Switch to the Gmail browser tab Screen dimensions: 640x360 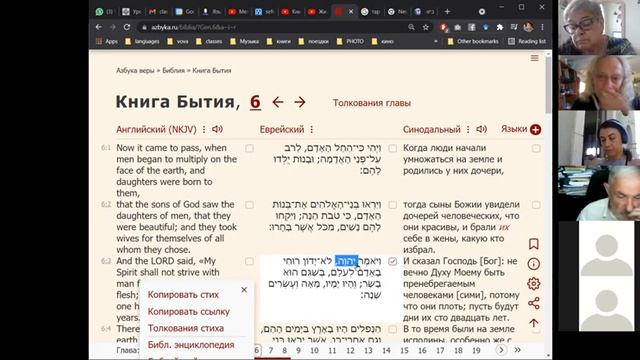point(158,12)
